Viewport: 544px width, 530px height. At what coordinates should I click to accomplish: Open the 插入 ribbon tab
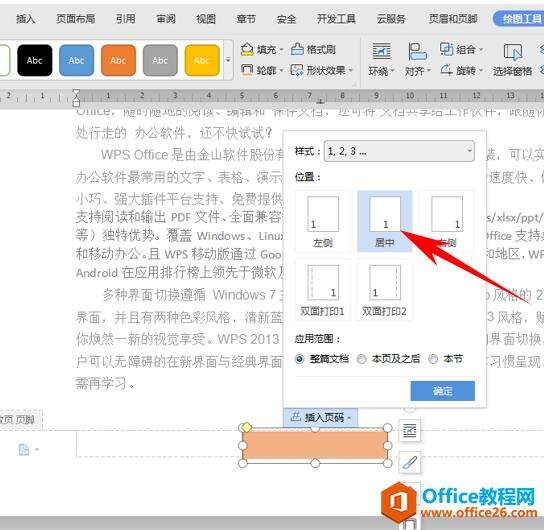click(x=26, y=19)
